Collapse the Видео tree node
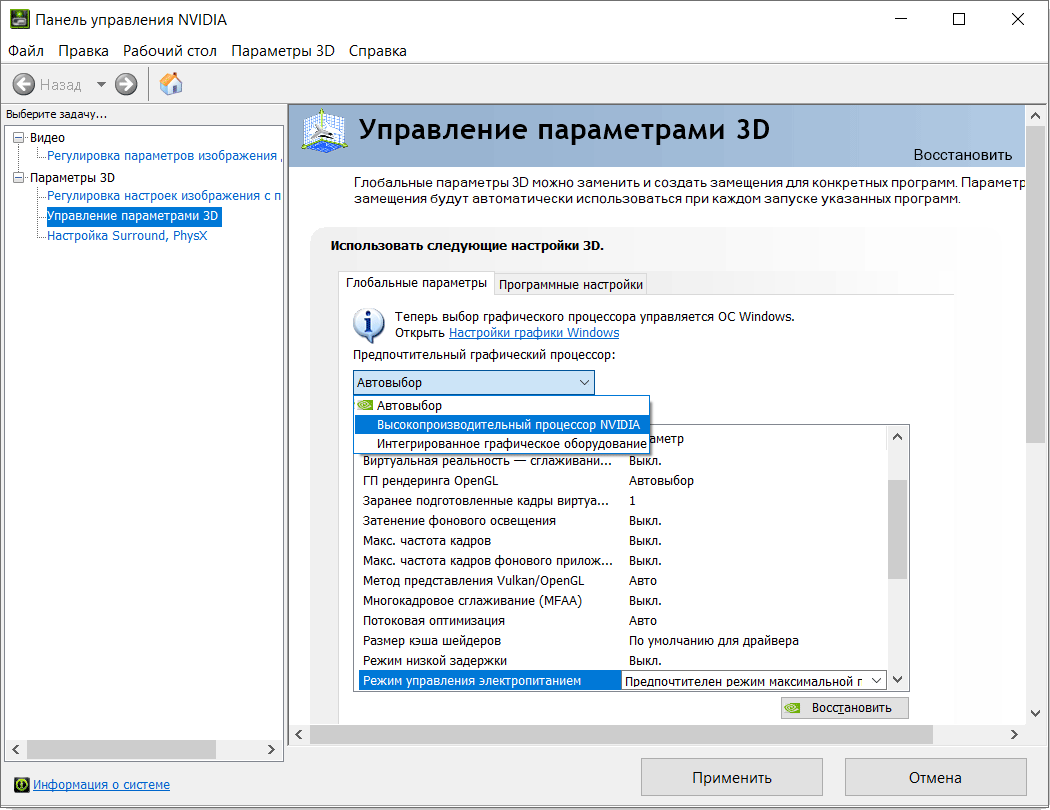Viewport: 1050px width, 810px height. 18,137
